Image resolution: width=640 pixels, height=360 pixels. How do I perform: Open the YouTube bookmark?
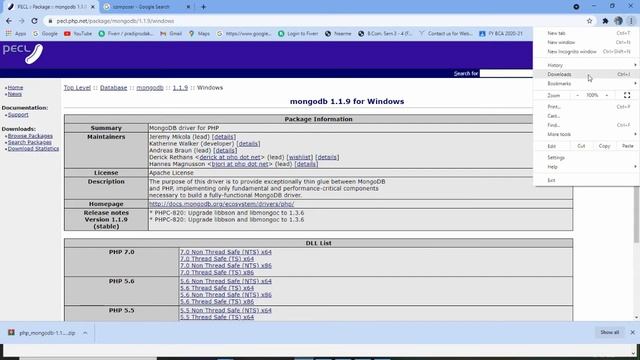(x=78, y=33)
